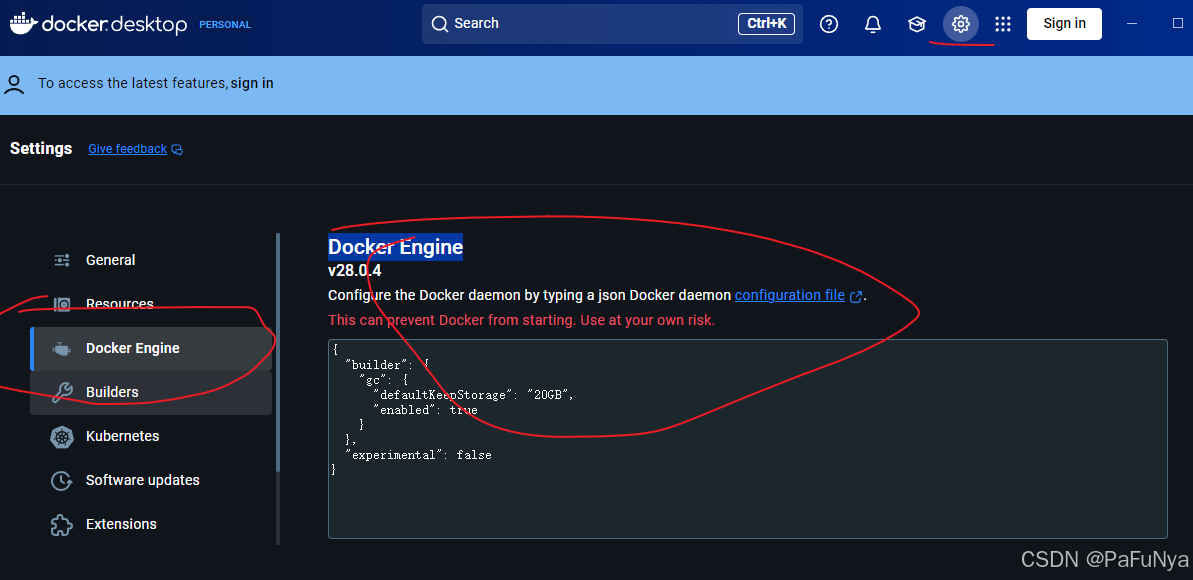Click the external link icon after configuration file
This screenshot has width=1193, height=580.
pyautogui.click(x=856, y=296)
